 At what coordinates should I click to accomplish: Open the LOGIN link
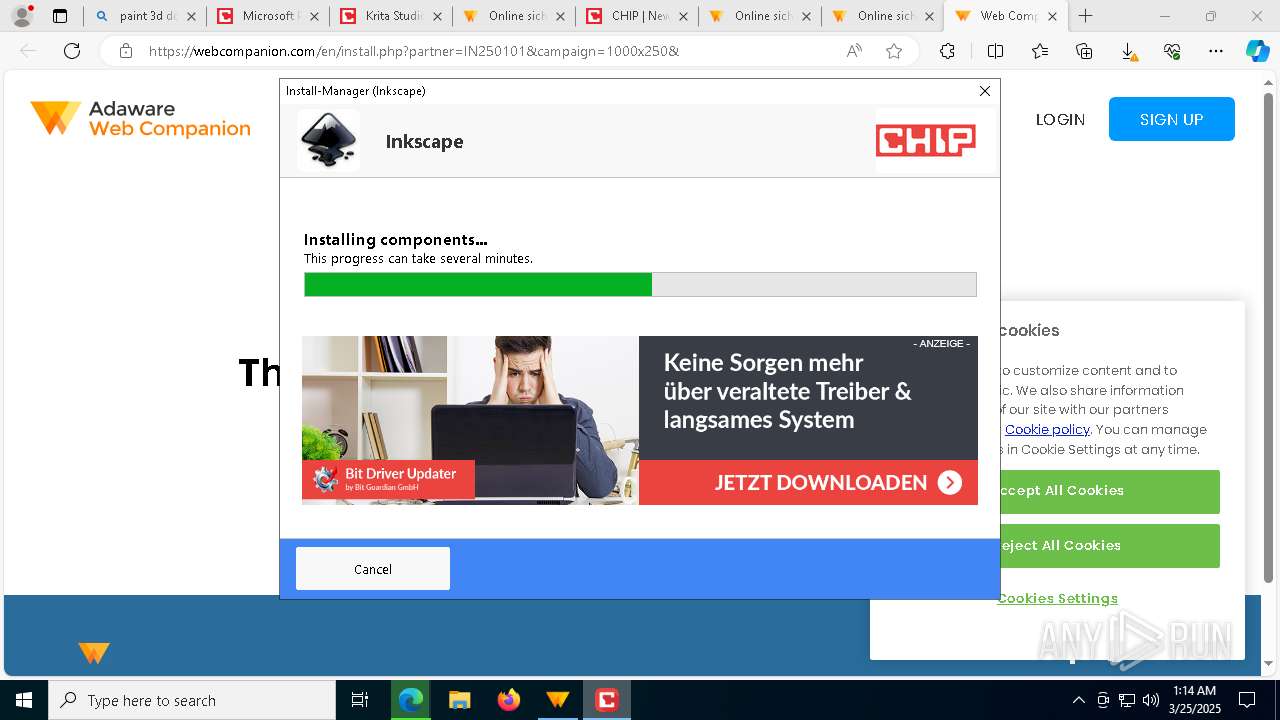click(1060, 119)
